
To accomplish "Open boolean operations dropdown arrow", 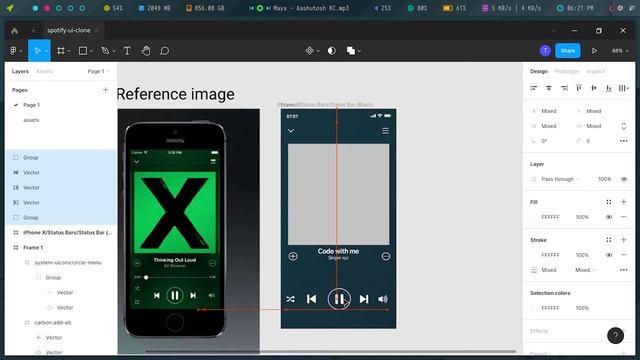I will pos(359,51).
